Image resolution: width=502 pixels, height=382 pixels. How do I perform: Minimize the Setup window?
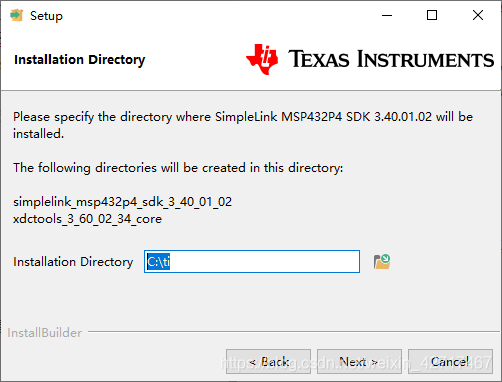click(x=387, y=15)
